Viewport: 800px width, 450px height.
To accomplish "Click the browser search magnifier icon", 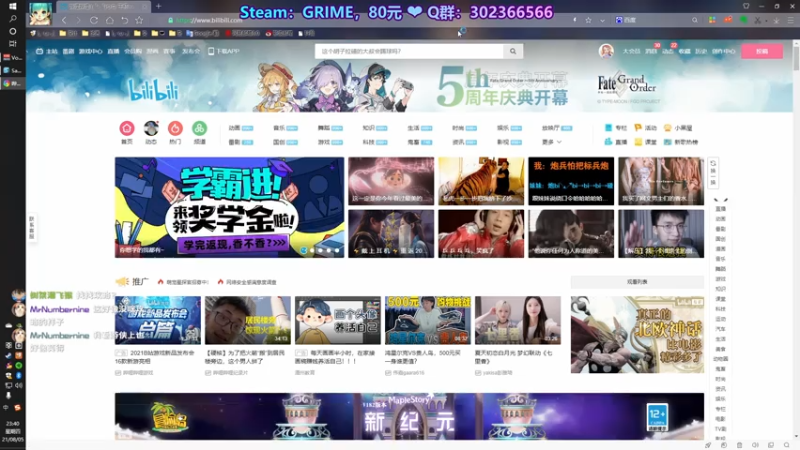I will 694,20.
